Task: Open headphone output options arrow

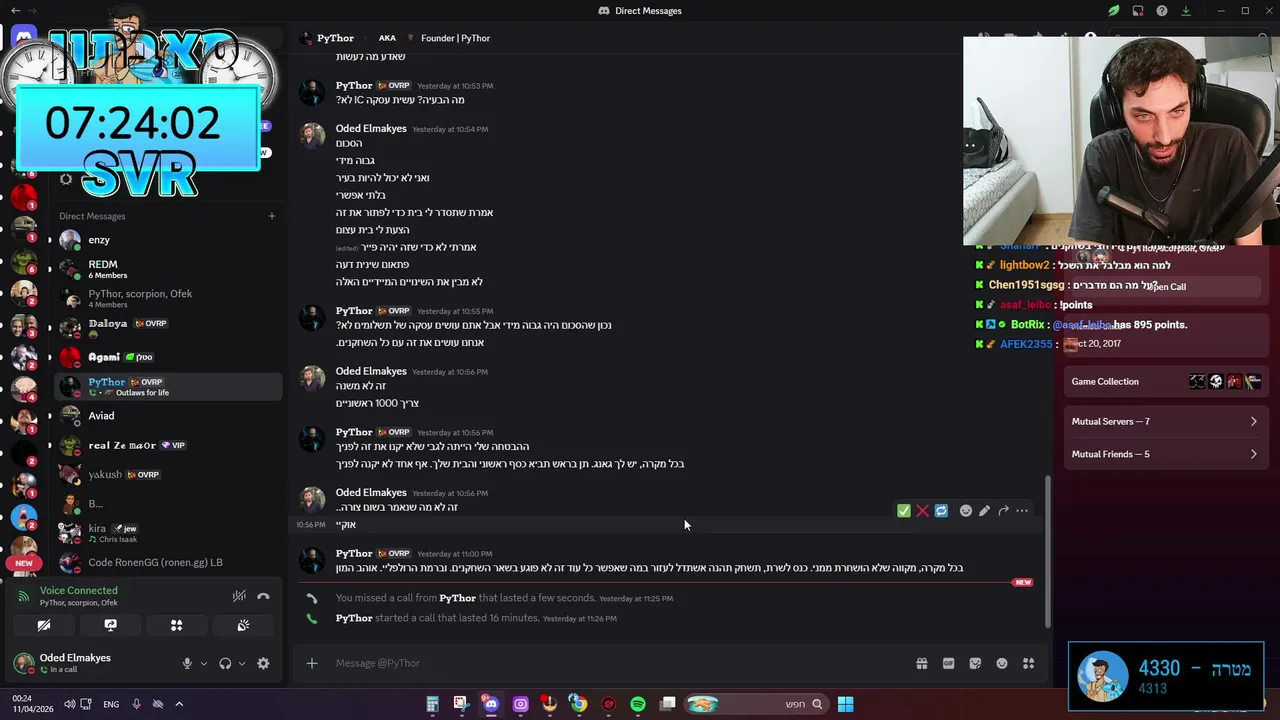Action: (x=241, y=663)
